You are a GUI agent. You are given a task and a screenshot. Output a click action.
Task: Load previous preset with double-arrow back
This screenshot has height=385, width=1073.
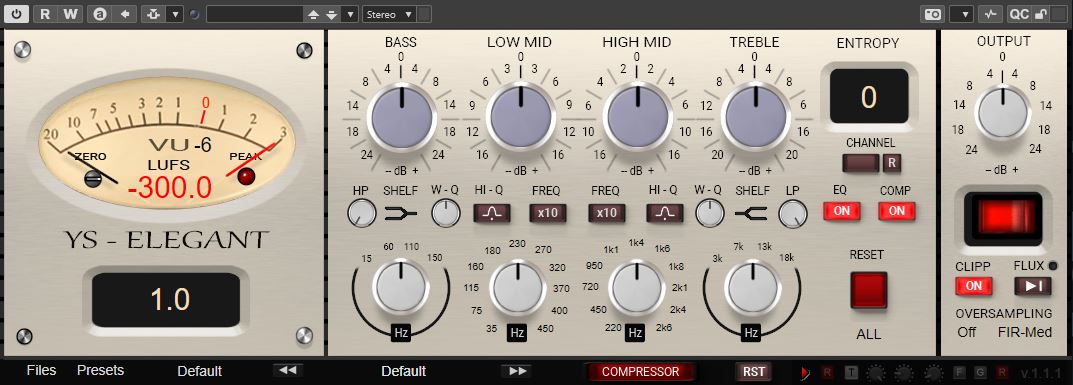(x=288, y=371)
